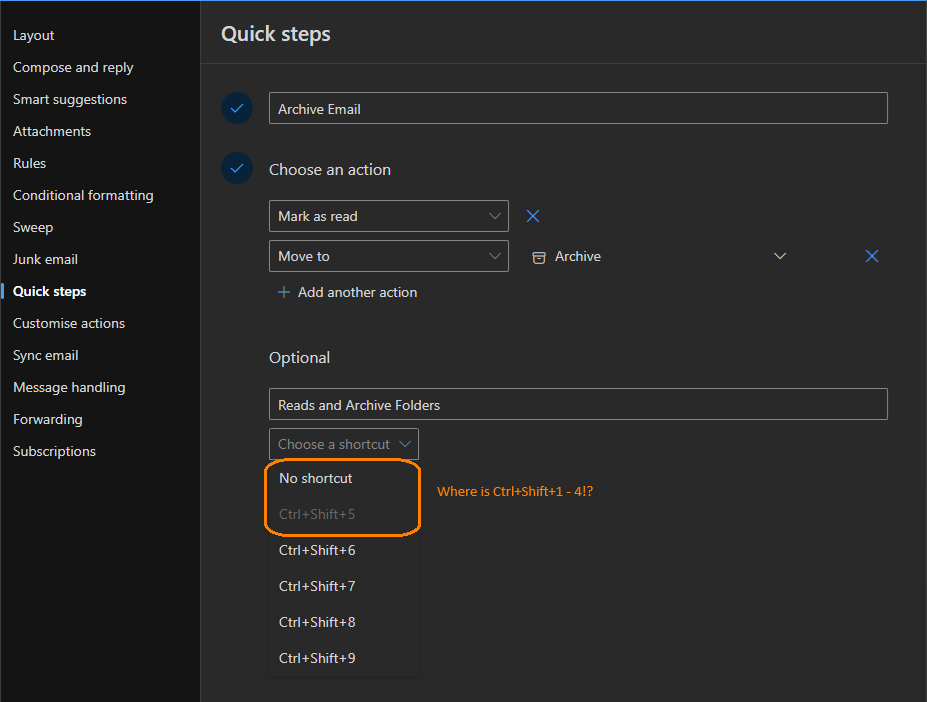This screenshot has height=702, width=927.
Task: Switch to the Sweep settings section
Action: 33,227
